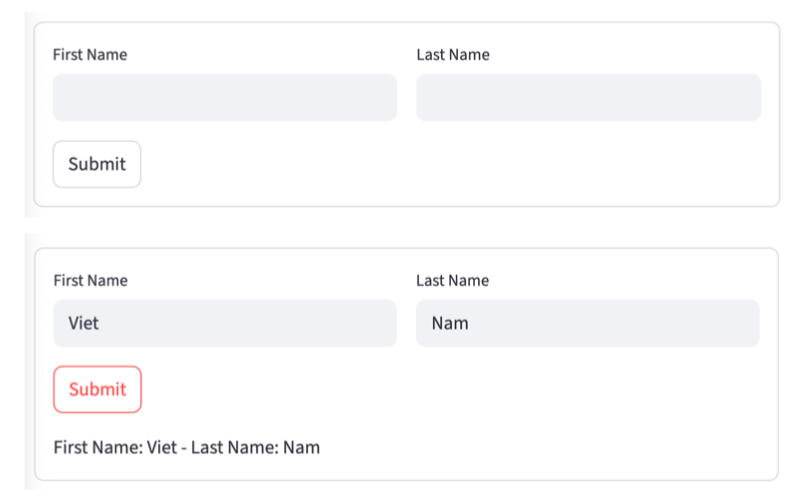Click First Name label above the empty field
Screen dimensions: 810x490
pyautogui.click(x=90, y=55)
